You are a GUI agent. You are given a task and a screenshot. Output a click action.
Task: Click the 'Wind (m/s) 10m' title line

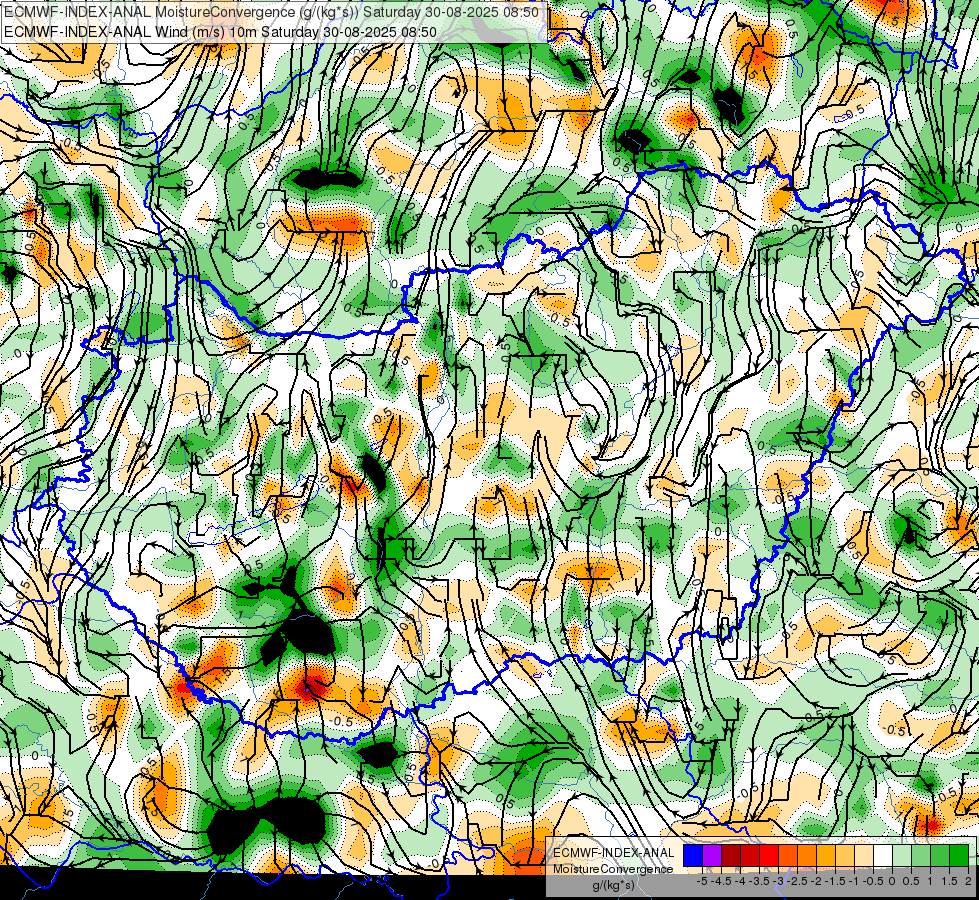[220, 32]
